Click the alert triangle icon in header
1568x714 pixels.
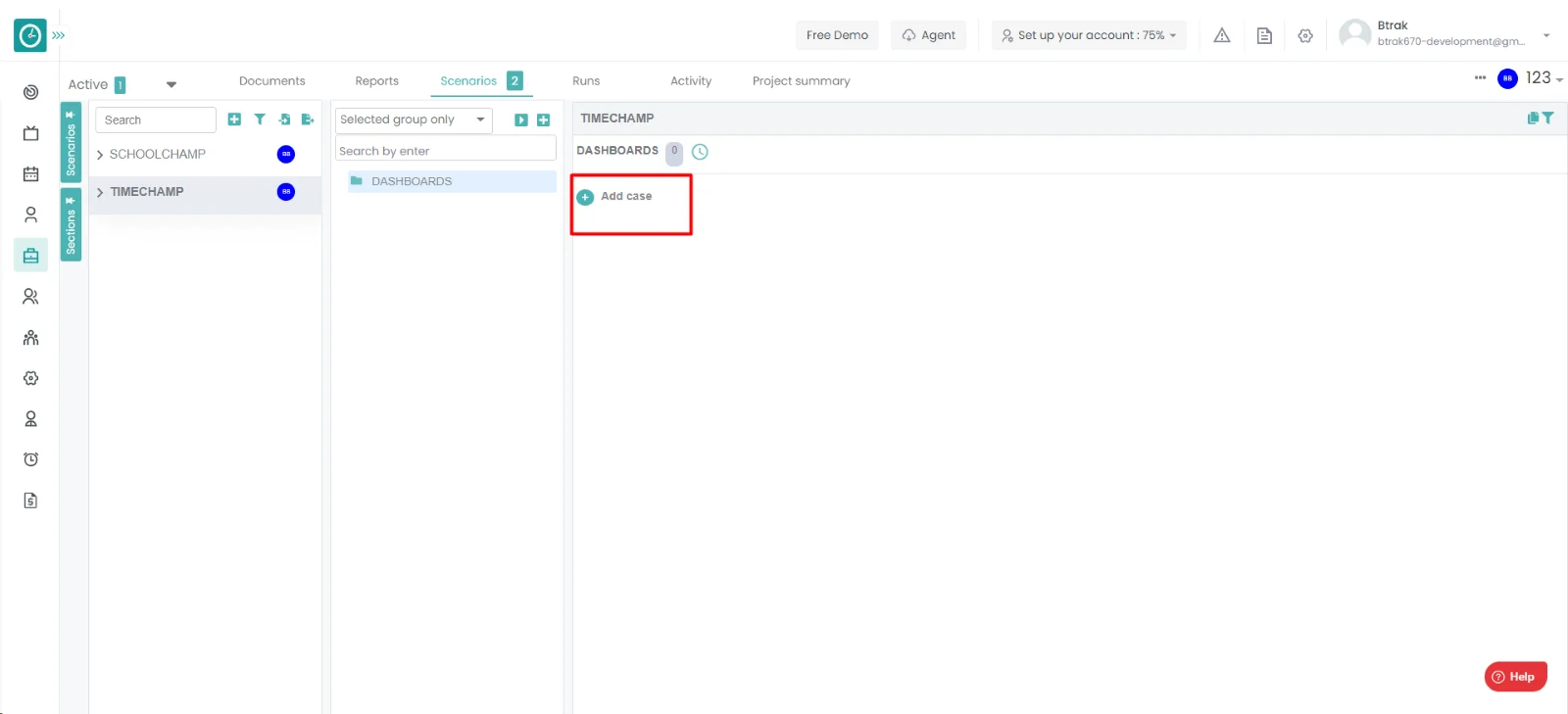[1222, 35]
